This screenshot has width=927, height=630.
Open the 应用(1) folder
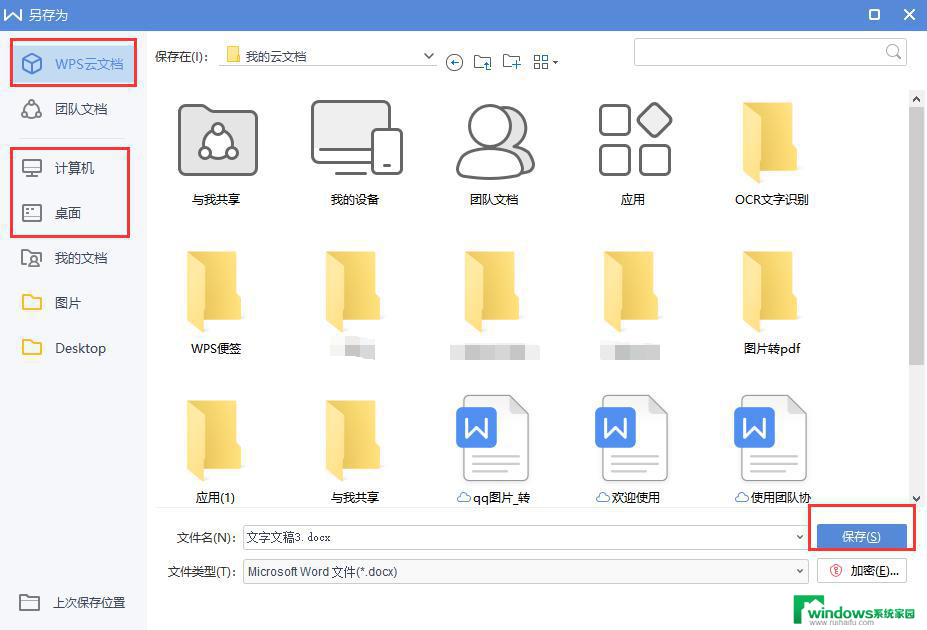(x=215, y=452)
